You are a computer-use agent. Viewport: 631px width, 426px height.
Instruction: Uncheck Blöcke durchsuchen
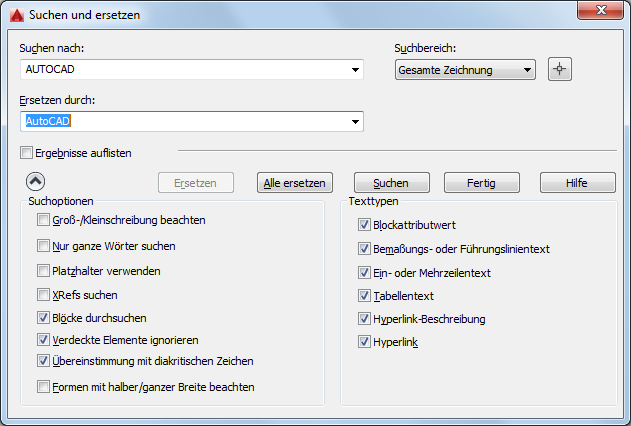43,318
